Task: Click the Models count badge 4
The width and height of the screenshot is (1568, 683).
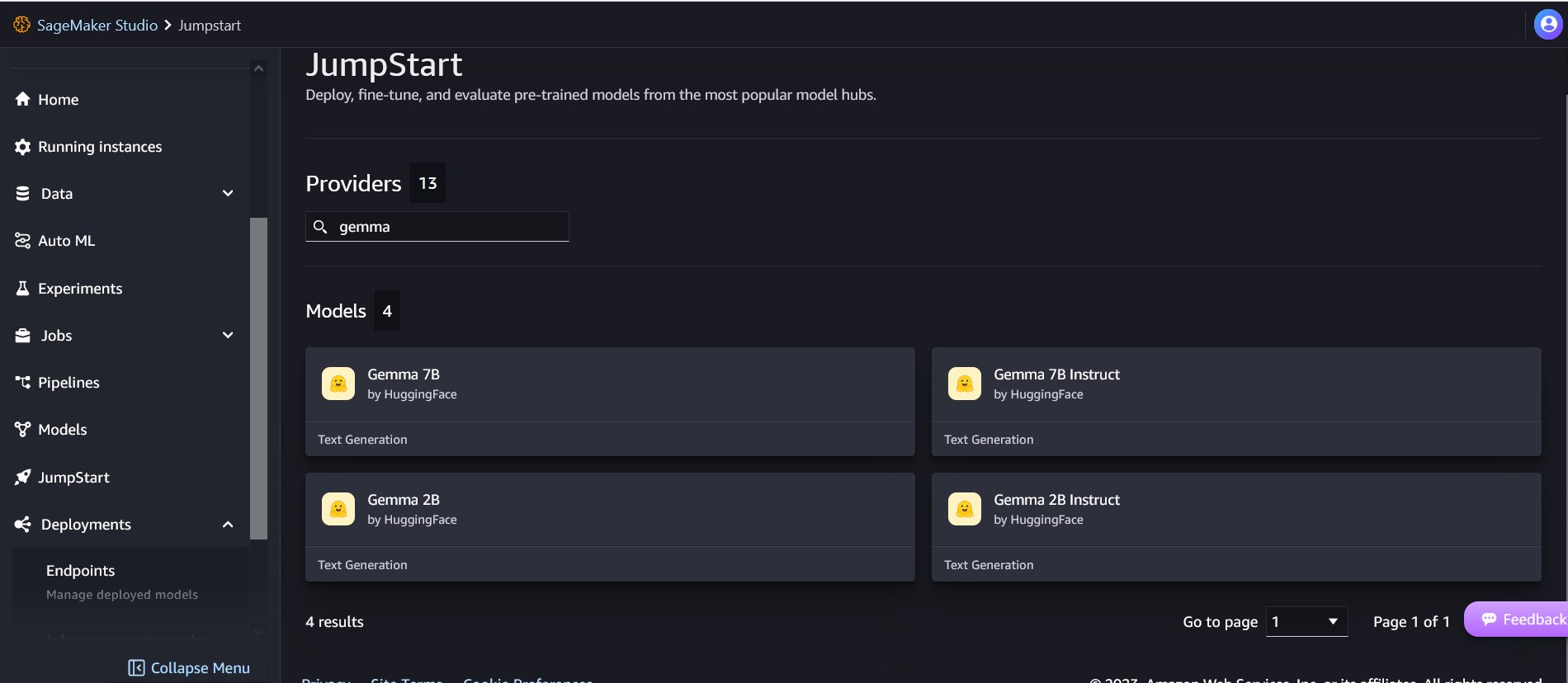Action: [387, 311]
